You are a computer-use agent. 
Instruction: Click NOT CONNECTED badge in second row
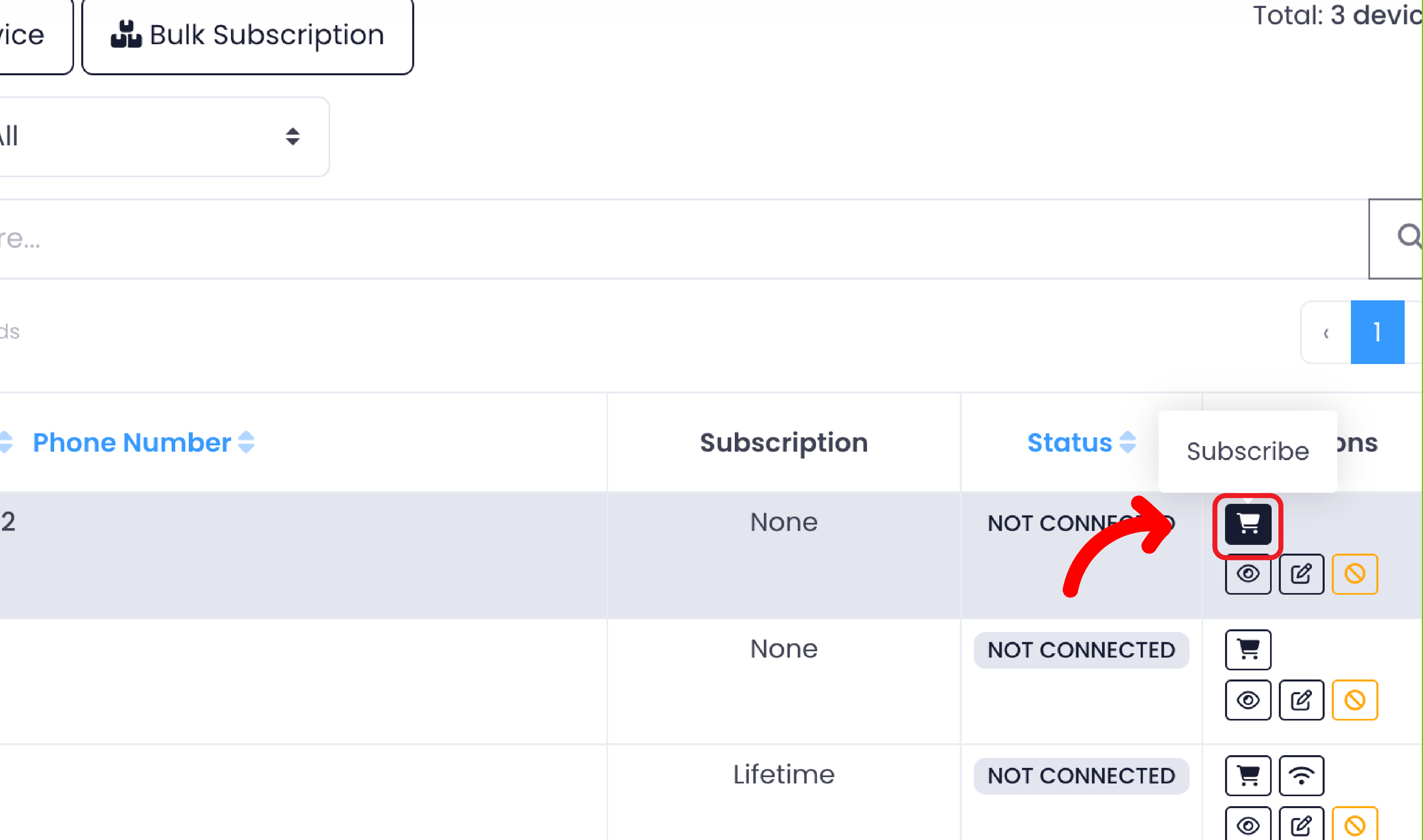point(1080,650)
